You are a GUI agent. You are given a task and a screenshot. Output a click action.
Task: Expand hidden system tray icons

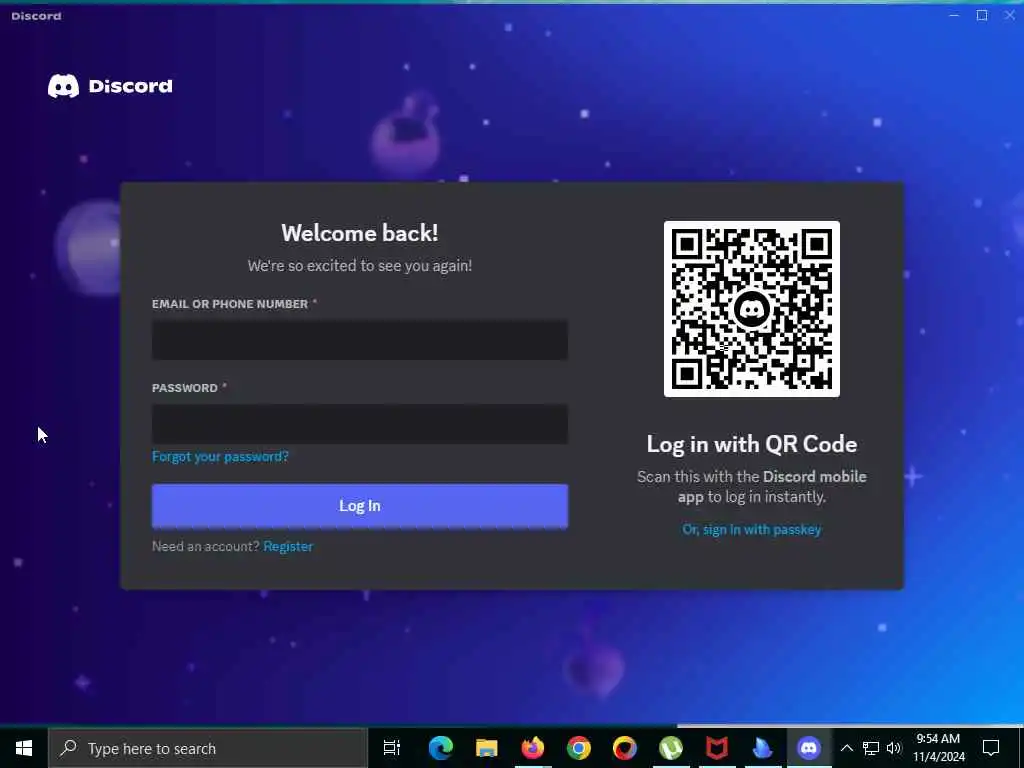[846, 748]
